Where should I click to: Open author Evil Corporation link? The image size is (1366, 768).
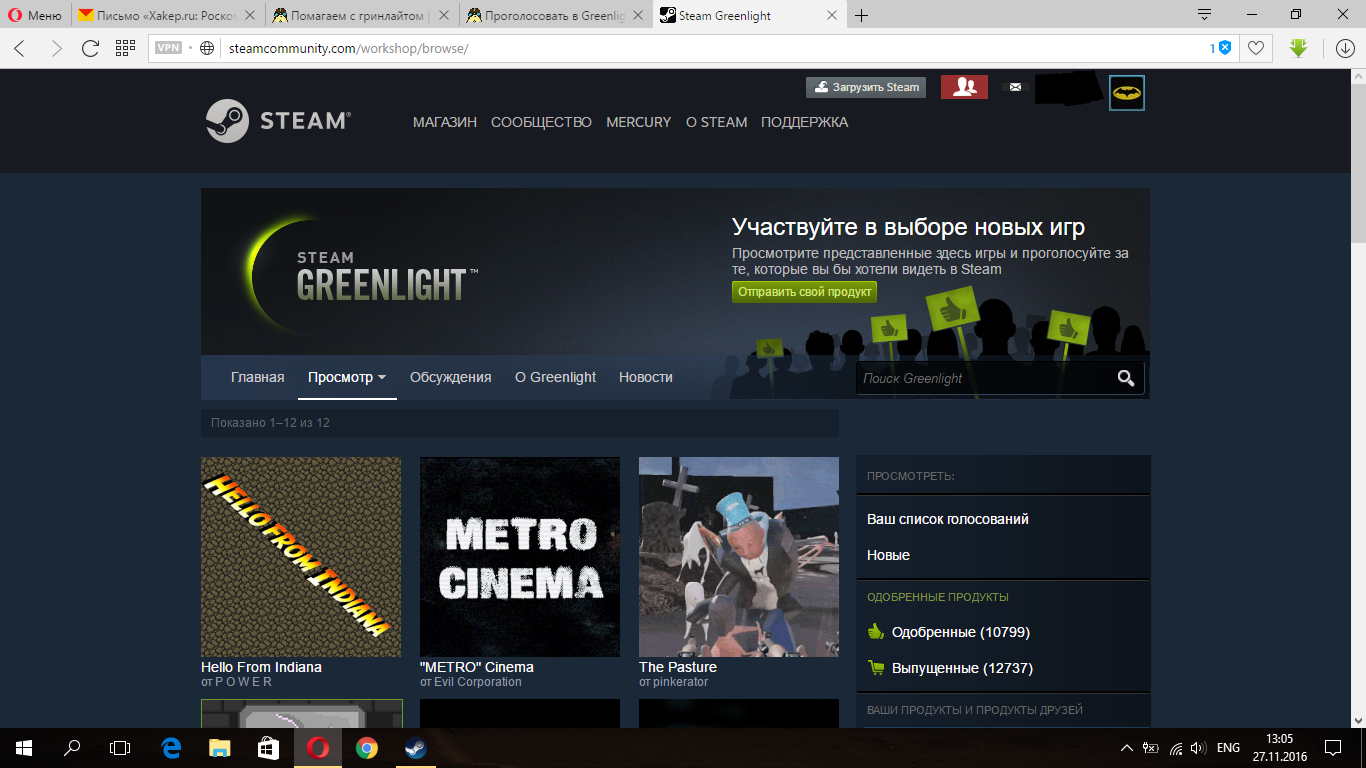[478, 682]
